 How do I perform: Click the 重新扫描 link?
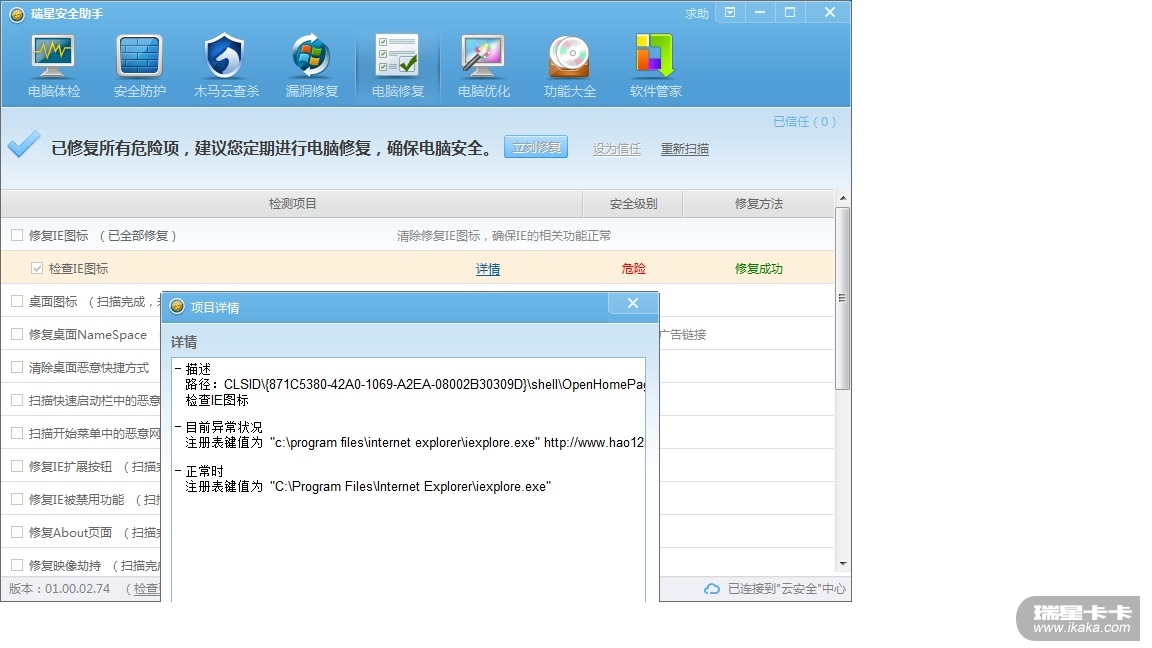684,148
